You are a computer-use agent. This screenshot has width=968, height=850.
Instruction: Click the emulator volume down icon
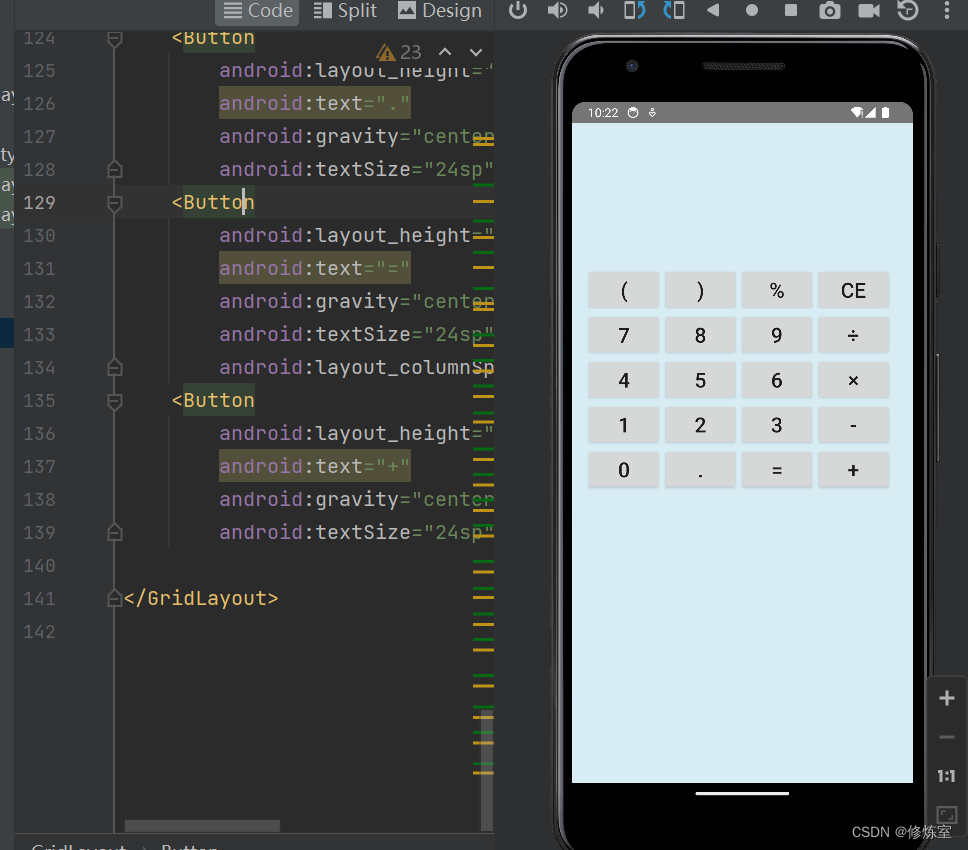(x=596, y=11)
